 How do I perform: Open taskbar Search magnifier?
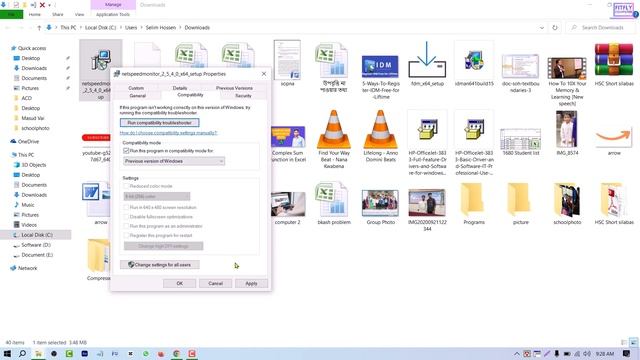tap(23, 353)
